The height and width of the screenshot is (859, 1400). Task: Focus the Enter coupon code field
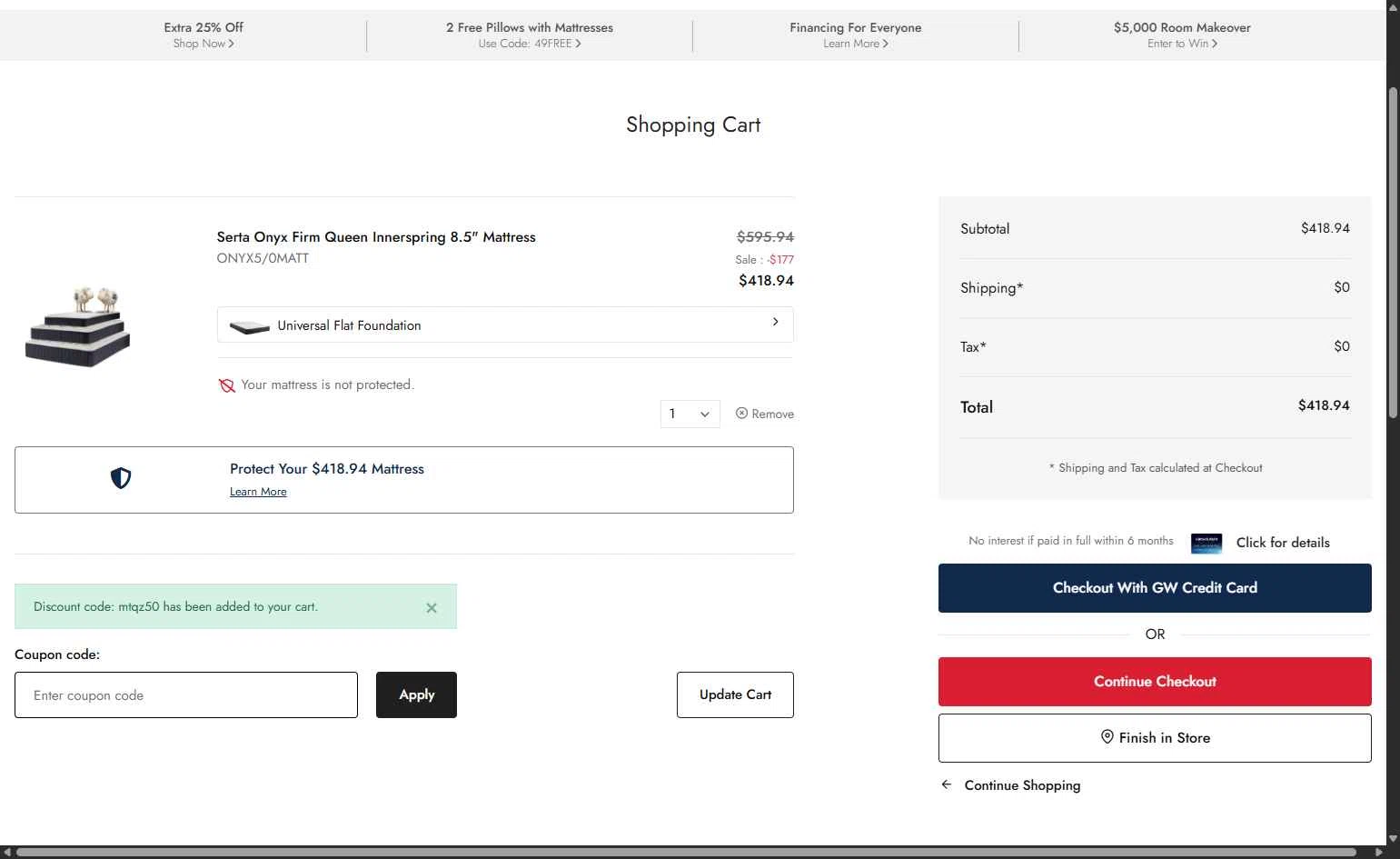tap(186, 695)
